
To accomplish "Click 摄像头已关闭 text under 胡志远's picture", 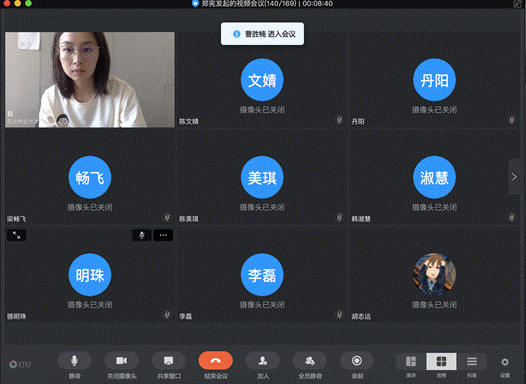I will [x=434, y=305].
